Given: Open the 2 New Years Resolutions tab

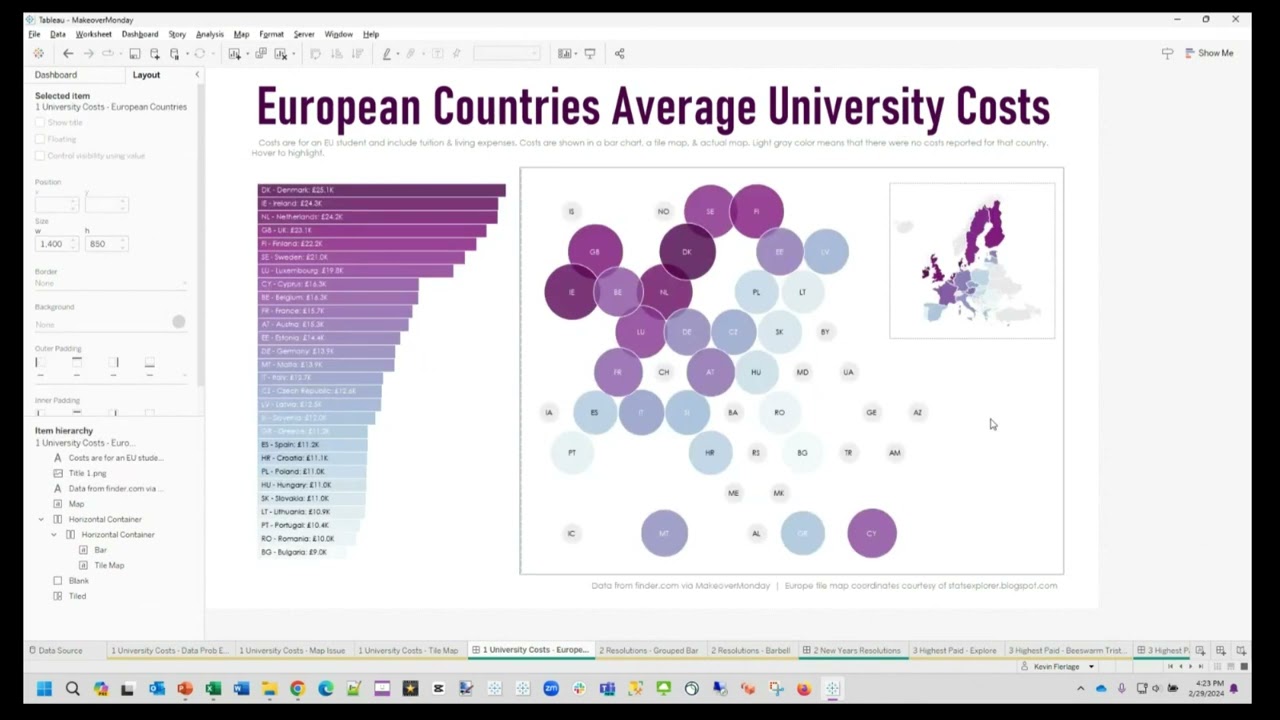Looking at the screenshot, I should 851,650.
